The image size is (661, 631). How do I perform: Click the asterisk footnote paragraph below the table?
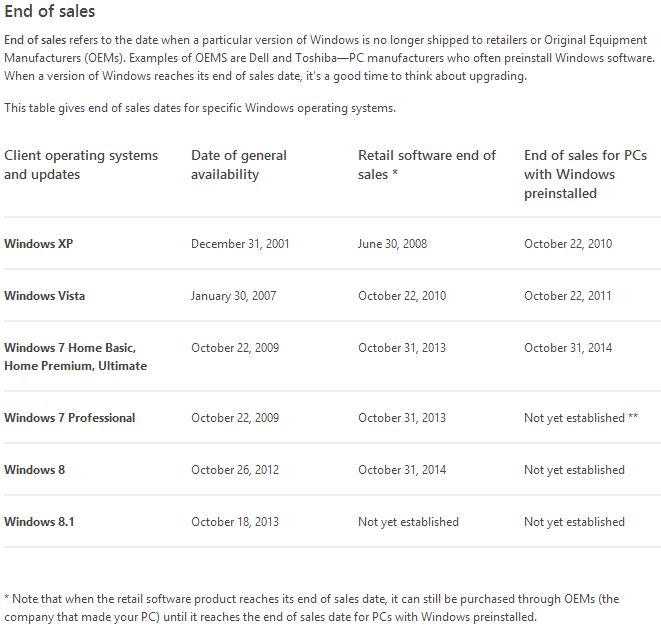[311, 608]
